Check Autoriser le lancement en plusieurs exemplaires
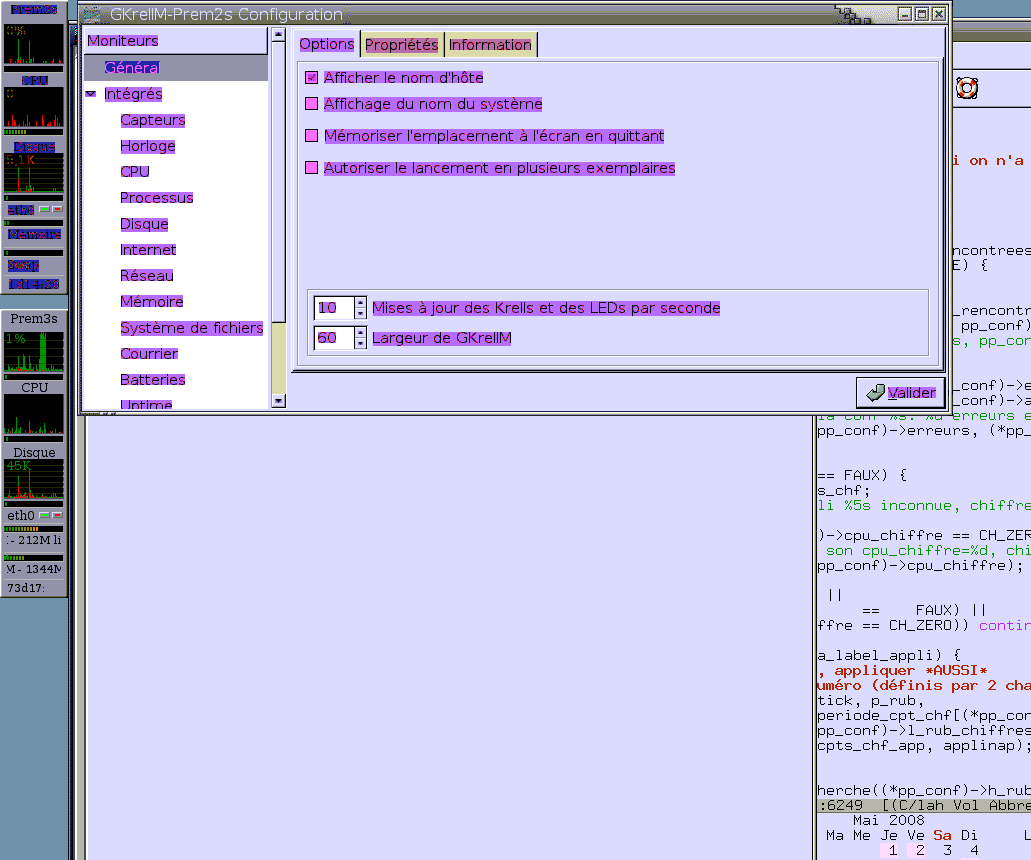 [312, 168]
